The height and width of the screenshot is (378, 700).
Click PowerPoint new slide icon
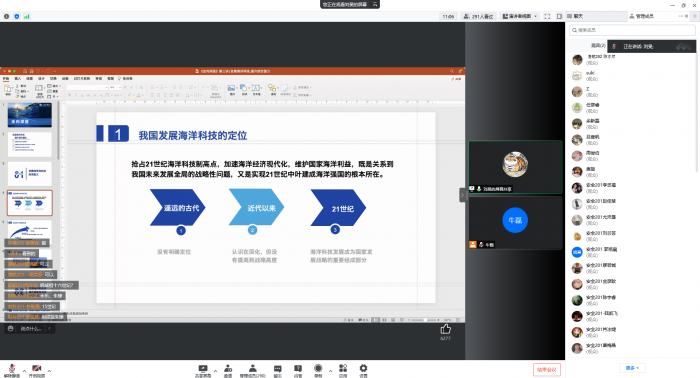39,89
